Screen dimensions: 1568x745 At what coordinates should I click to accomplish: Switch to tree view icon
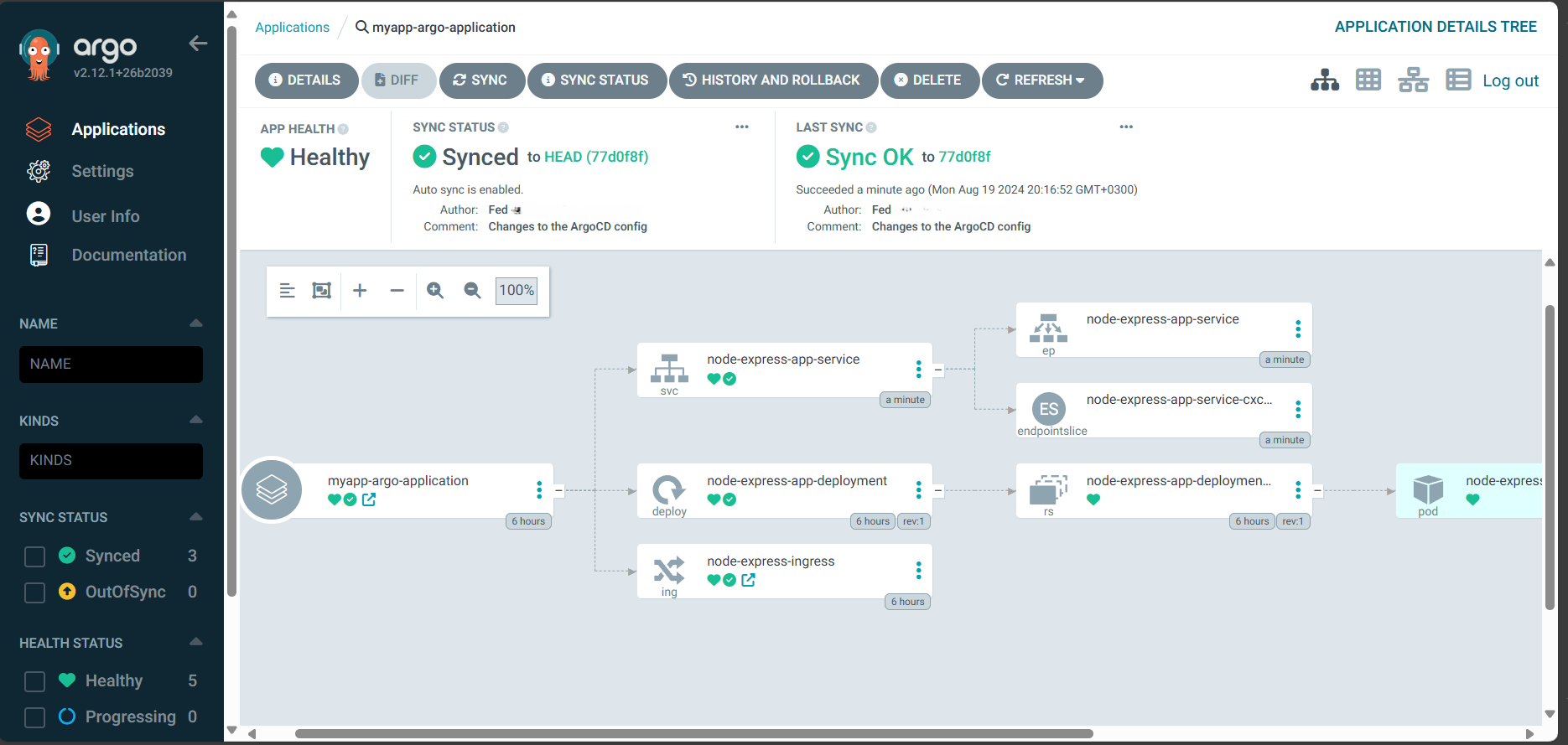[x=1325, y=80]
